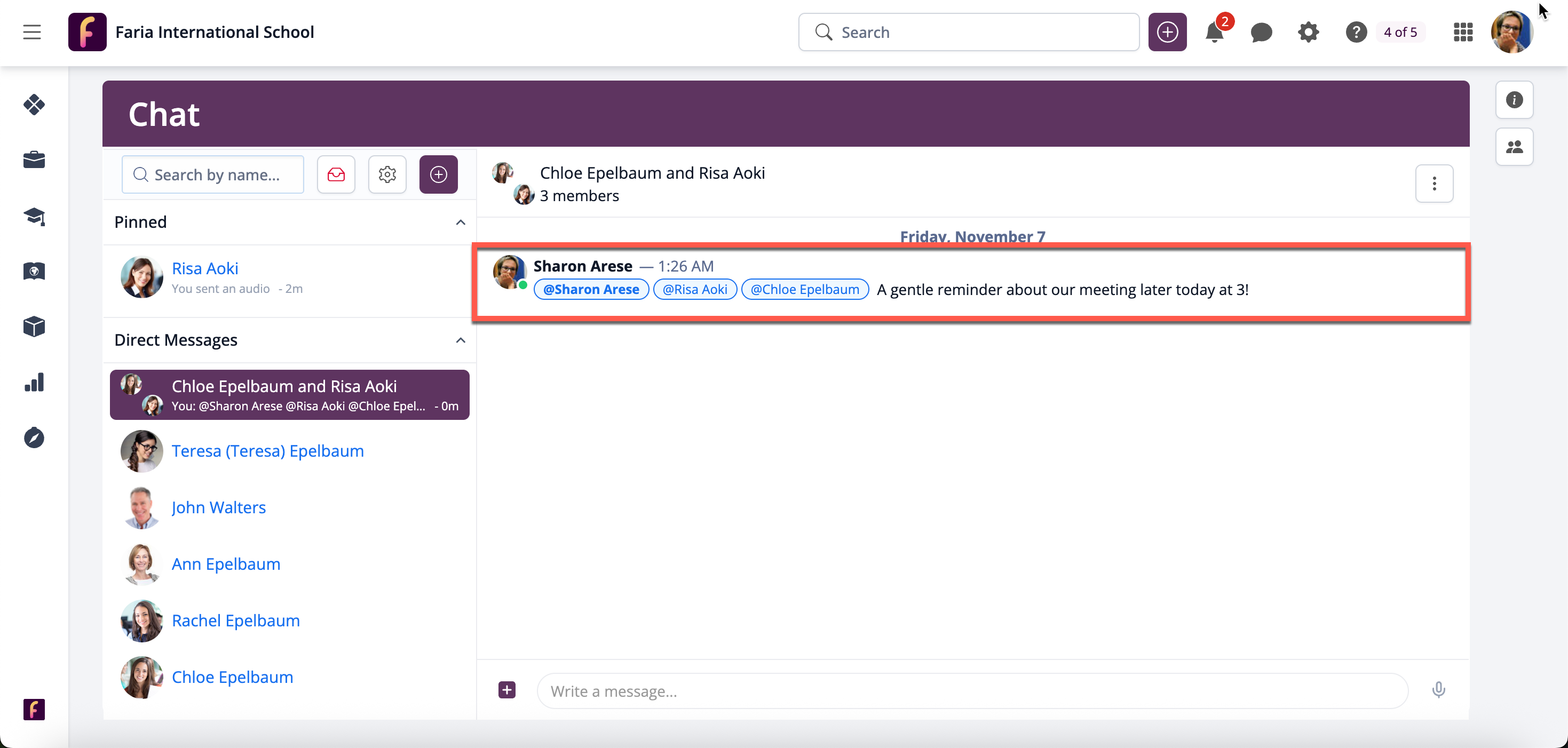This screenshot has height=748, width=1568.
Task: Open conversation three-dot options menu
Action: click(x=1434, y=183)
